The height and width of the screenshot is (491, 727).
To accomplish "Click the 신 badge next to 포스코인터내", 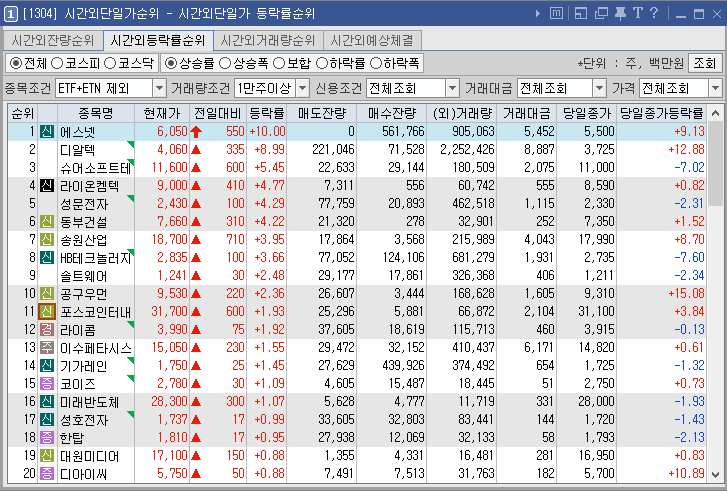I will pyautogui.click(x=46, y=312).
